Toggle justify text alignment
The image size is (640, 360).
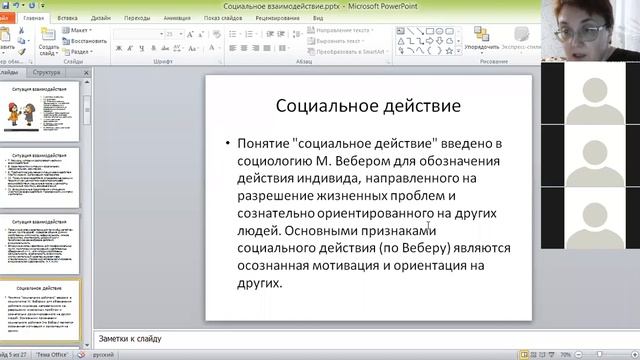[x=267, y=48]
